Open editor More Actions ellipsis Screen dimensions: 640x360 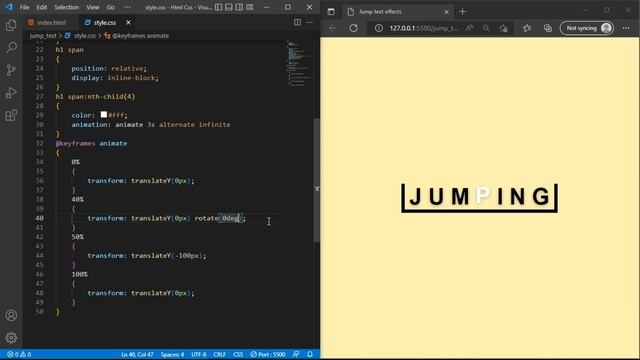pyautogui.click(x=310, y=22)
